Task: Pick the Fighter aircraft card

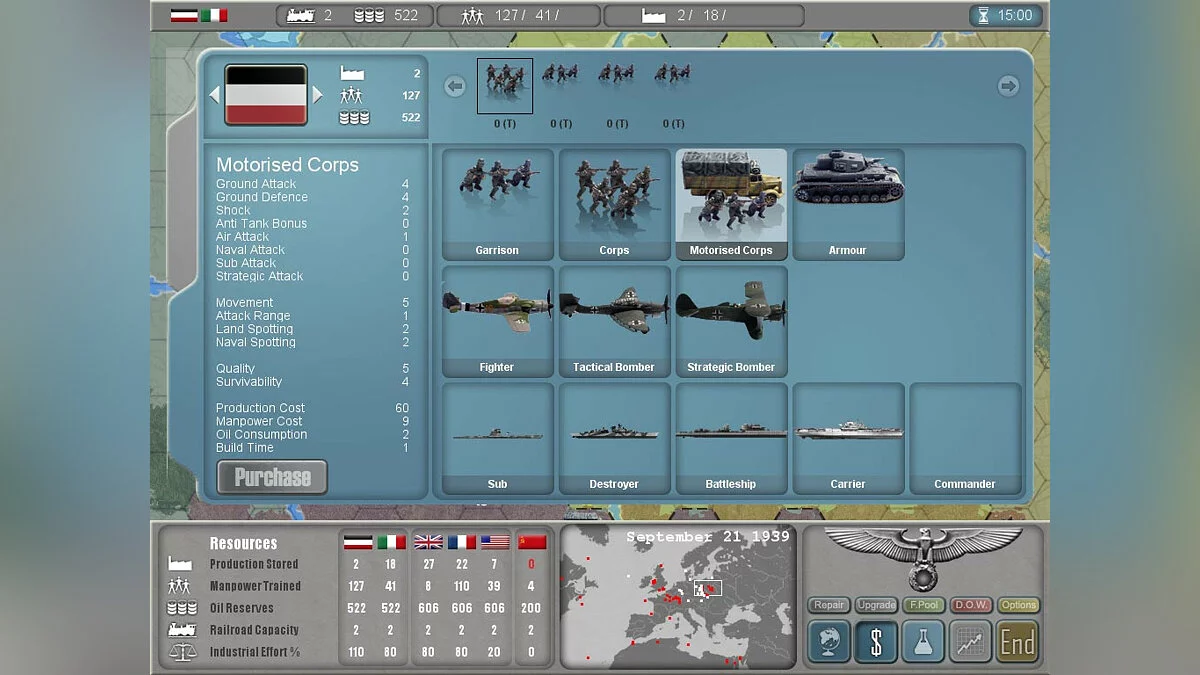Action: (x=497, y=322)
